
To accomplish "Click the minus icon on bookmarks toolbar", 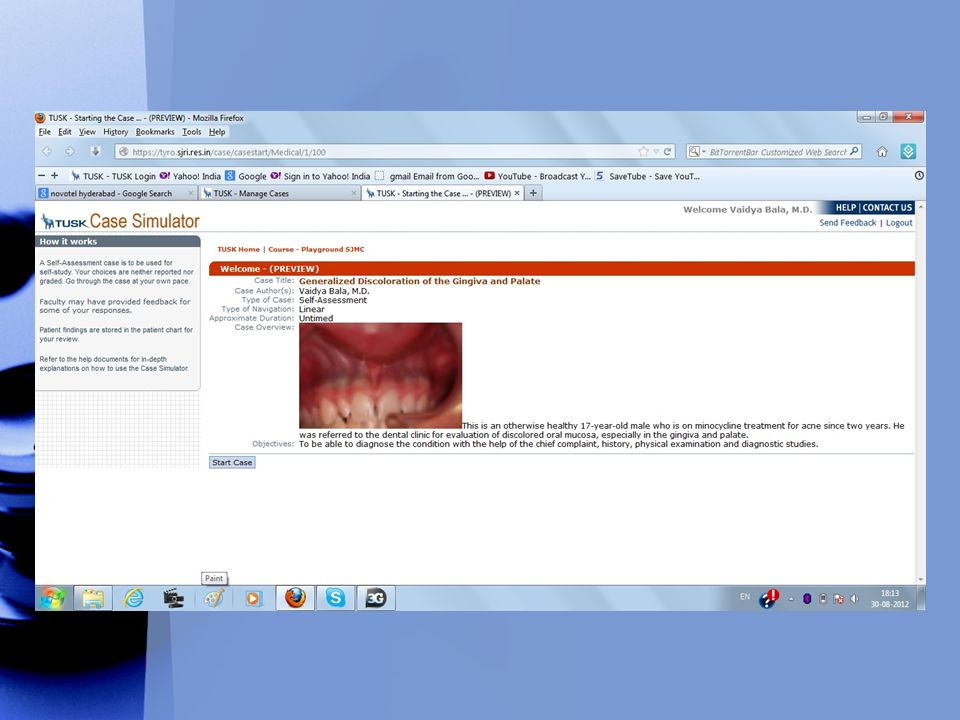I will pyautogui.click(x=42, y=176).
